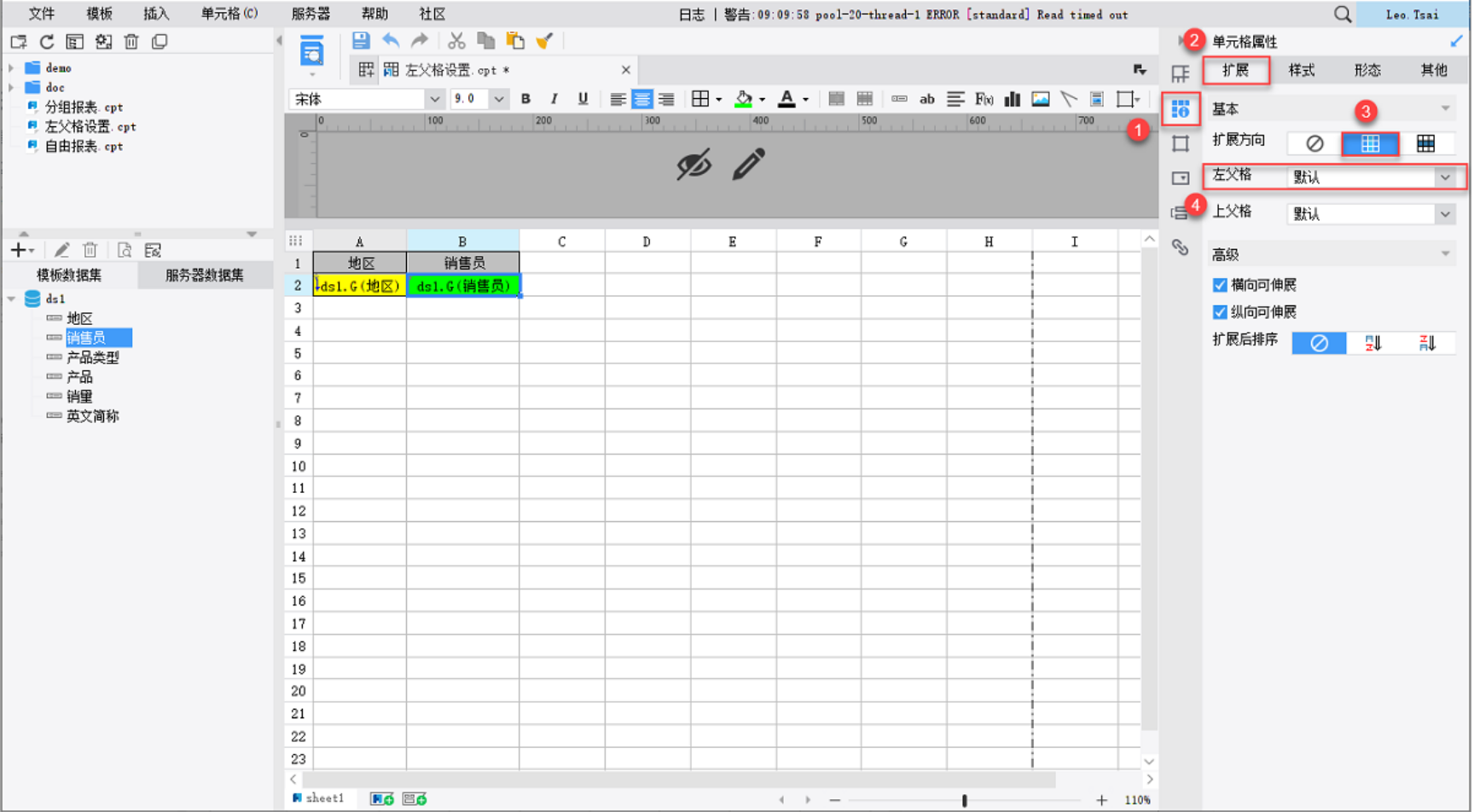The width and height of the screenshot is (1474, 812).
Task: Switch to 服务器数据集 tab
Action: click(x=205, y=275)
